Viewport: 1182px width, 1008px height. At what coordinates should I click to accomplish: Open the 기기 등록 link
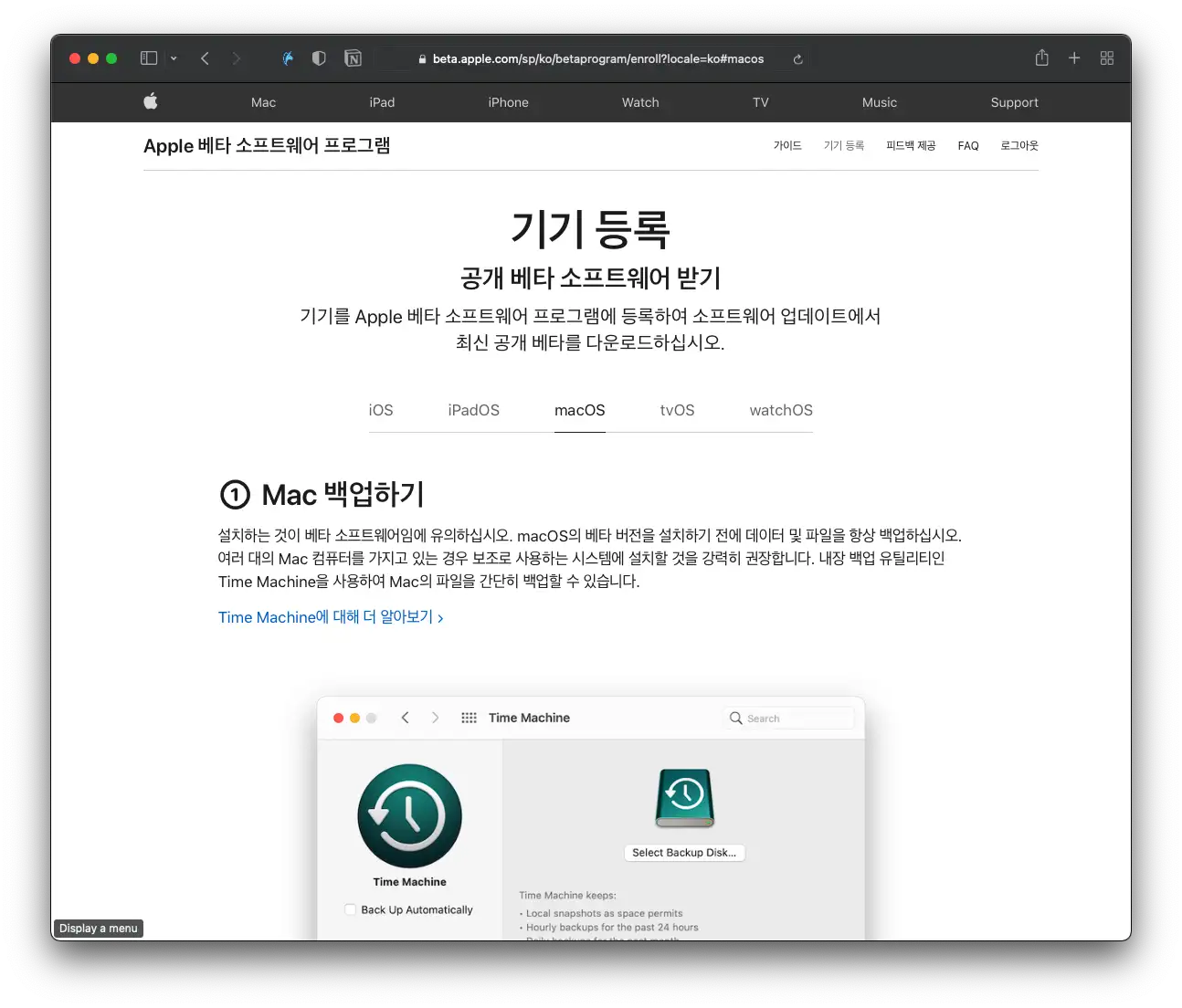click(844, 146)
